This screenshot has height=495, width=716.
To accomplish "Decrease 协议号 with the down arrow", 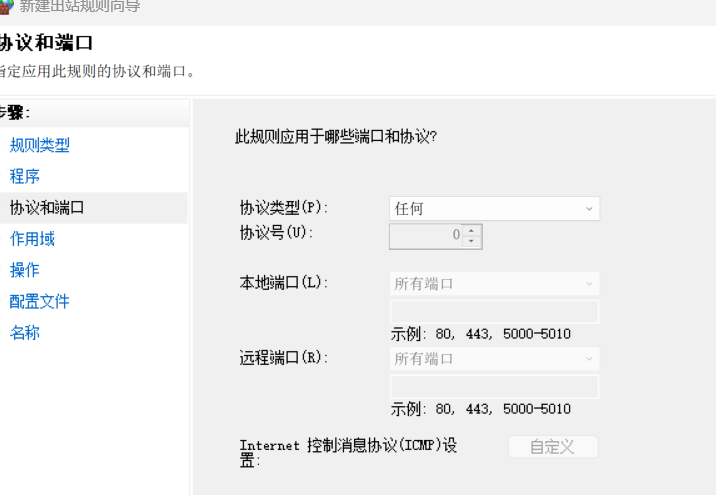I will click(x=472, y=241).
